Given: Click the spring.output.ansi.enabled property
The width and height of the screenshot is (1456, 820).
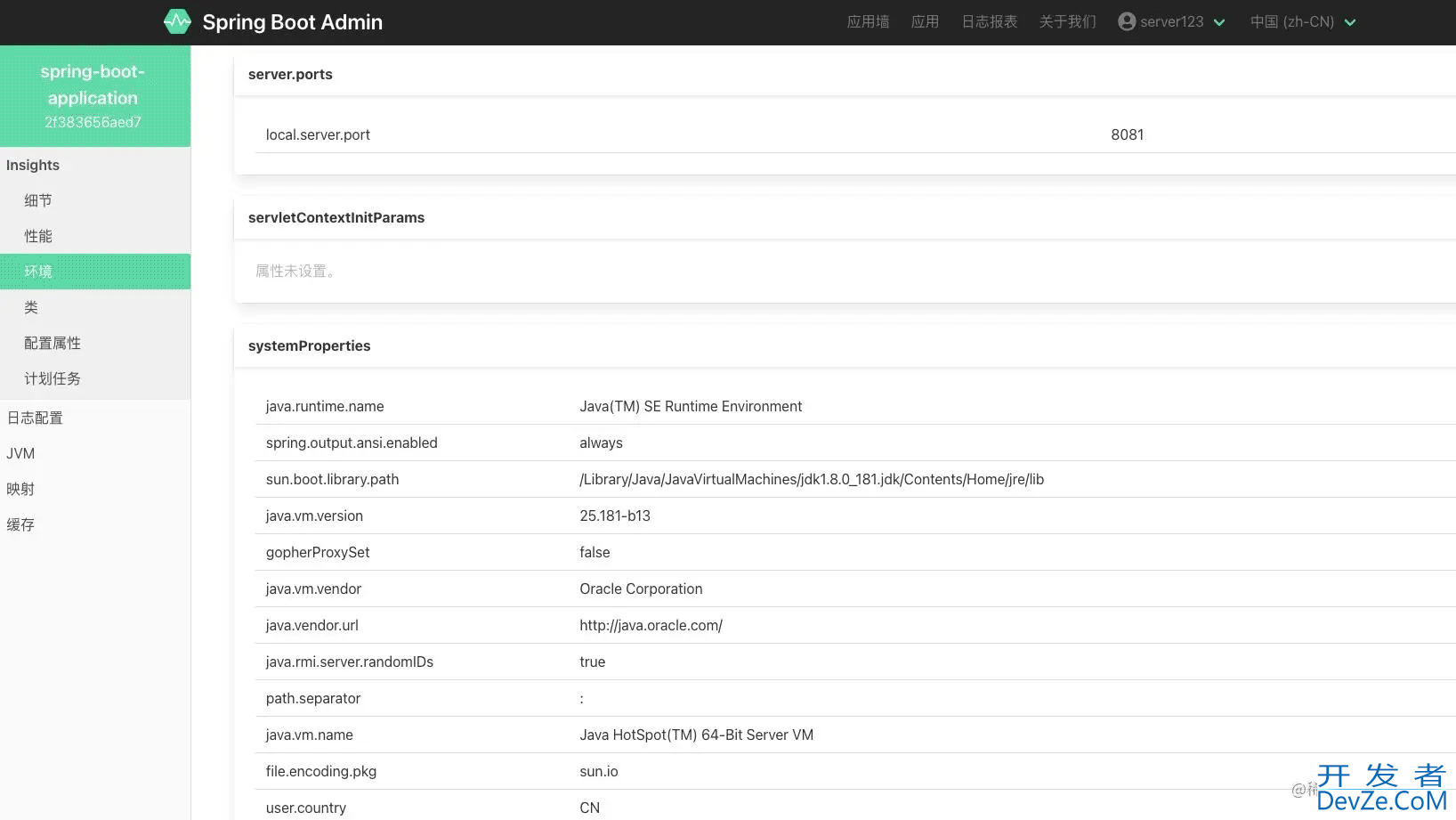Looking at the screenshot, I should pos(352,442).
